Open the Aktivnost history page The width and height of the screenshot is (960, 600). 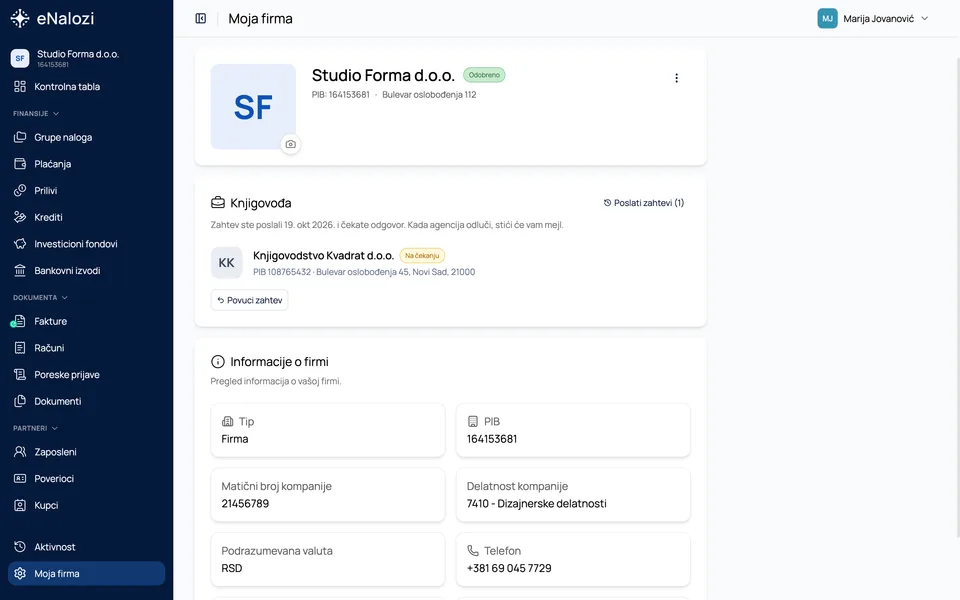point(86,547)
